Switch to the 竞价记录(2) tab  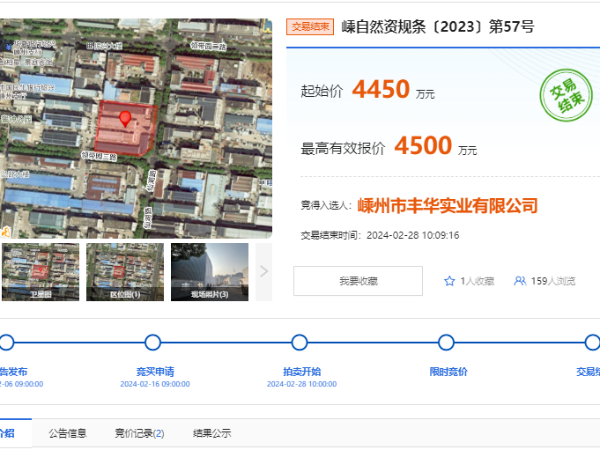point(139,433)
